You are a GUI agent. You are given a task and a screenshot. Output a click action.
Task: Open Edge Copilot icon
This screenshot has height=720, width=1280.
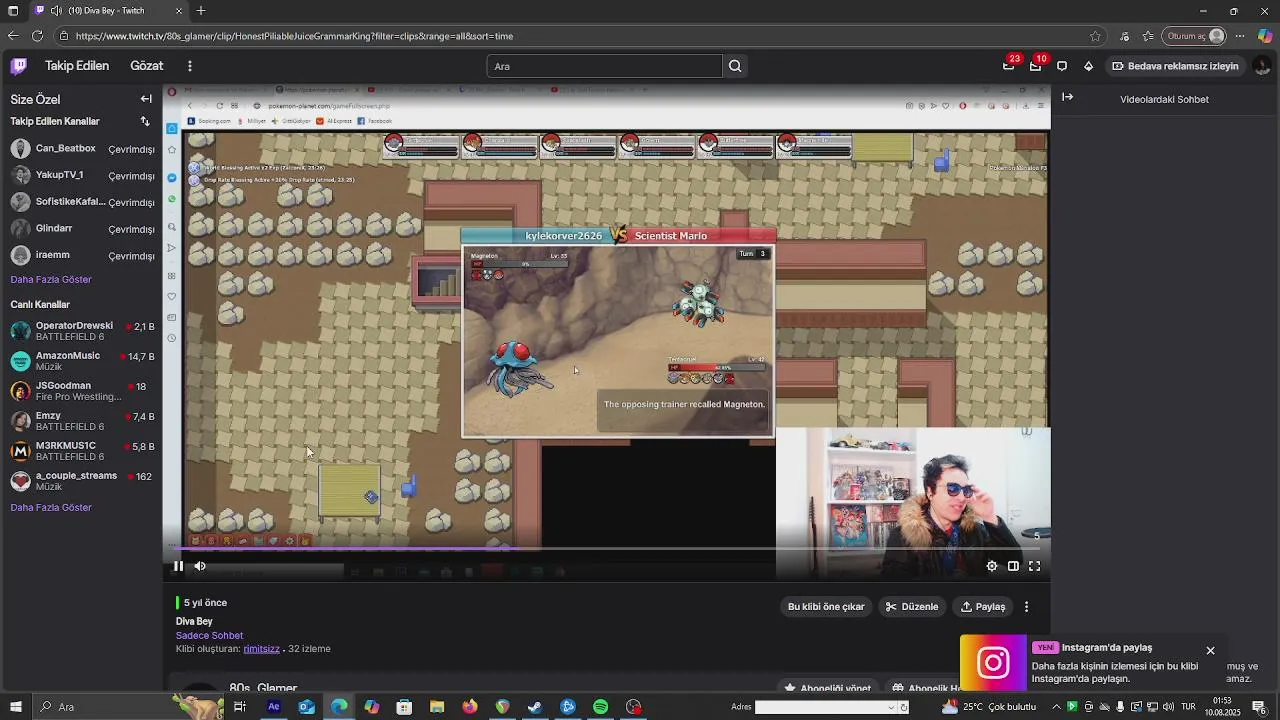coord(1265,36)
